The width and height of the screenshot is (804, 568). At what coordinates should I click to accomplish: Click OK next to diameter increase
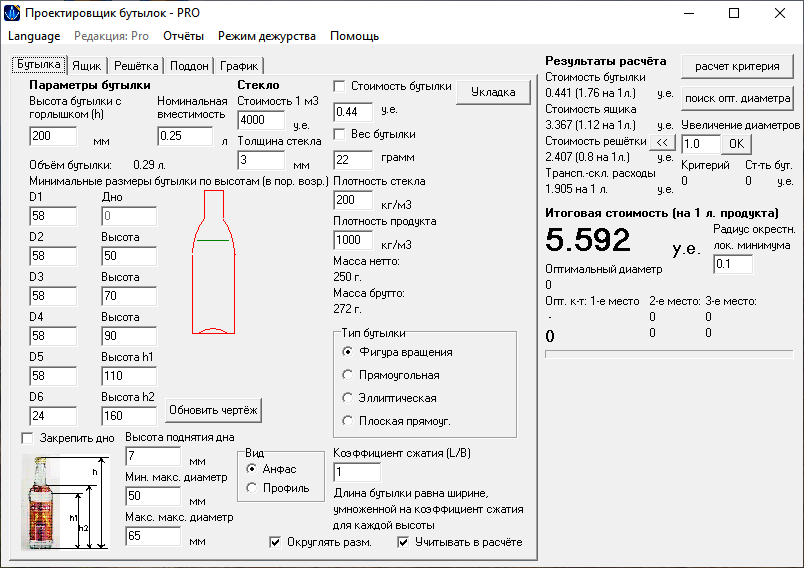[x=736, y=144]
